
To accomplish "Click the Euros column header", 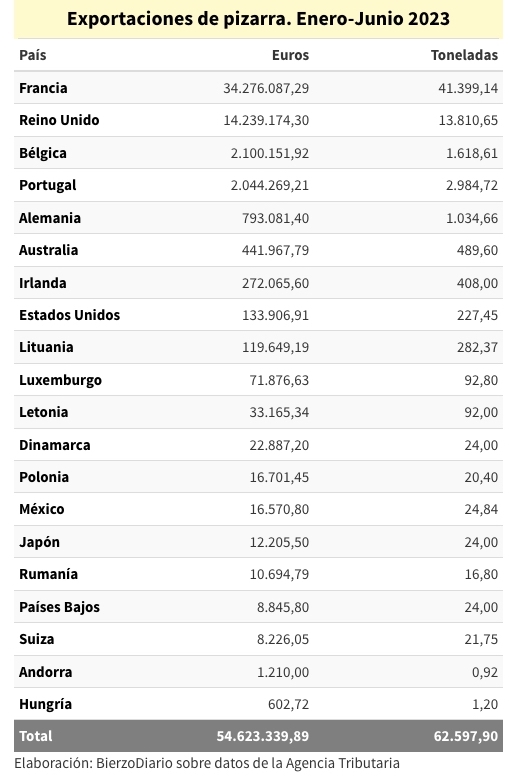I will tap(290, 55).
